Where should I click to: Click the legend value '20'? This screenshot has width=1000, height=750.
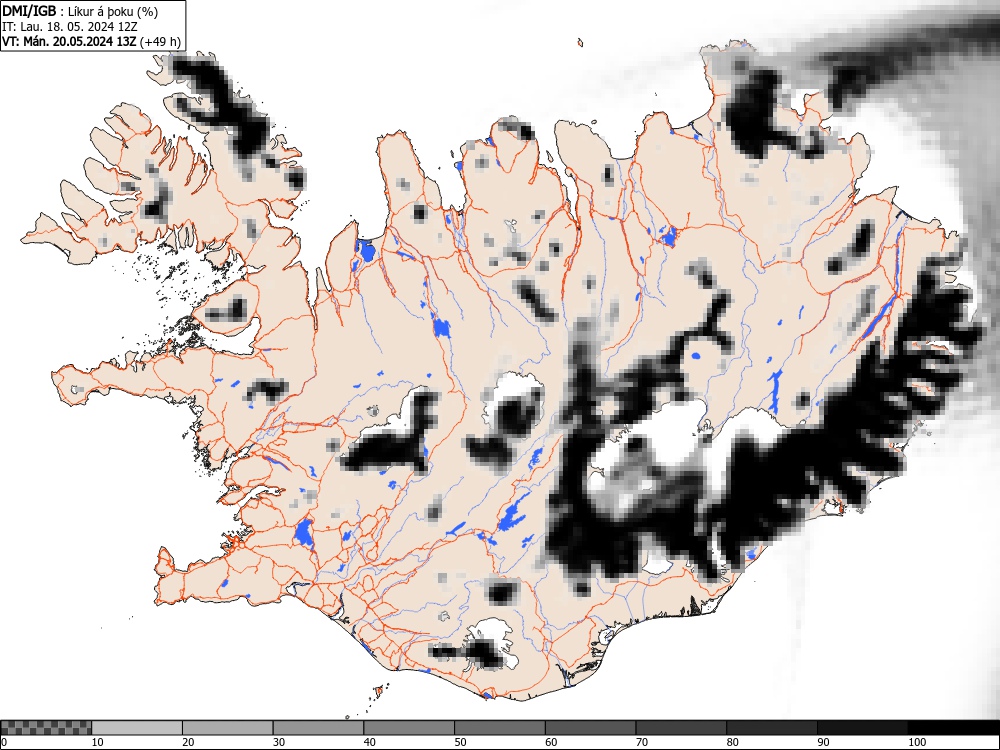click(x=188, y=742)
